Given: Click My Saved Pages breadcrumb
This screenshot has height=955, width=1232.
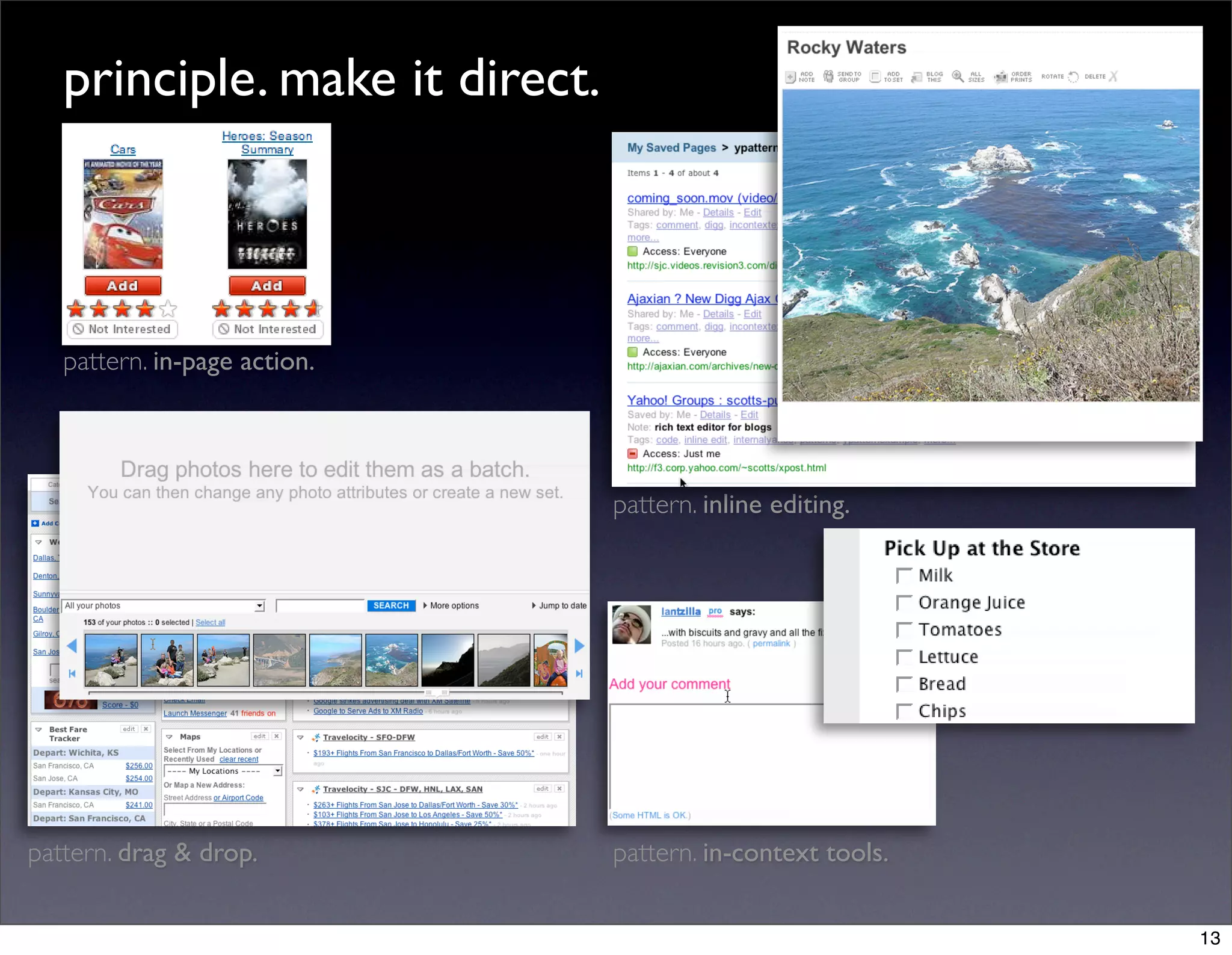Looking at the screenshot, I should click(671, 148).
